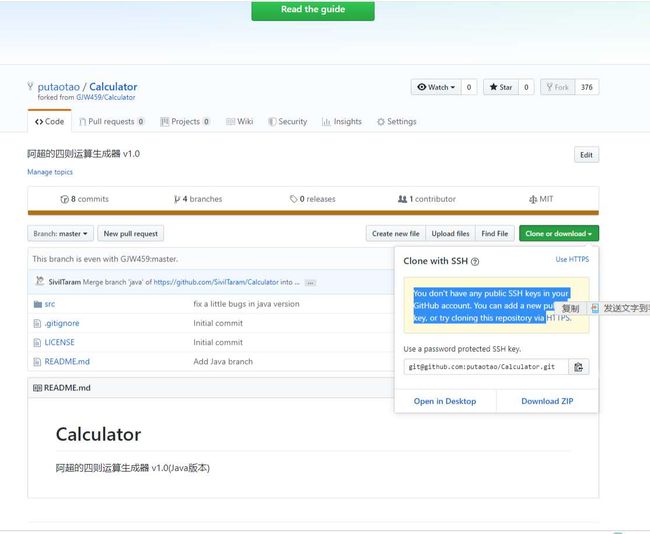Viewport: 650px width, 534px height.
Task: Click the Calculator heading in README
Action: tap(99, 434)
